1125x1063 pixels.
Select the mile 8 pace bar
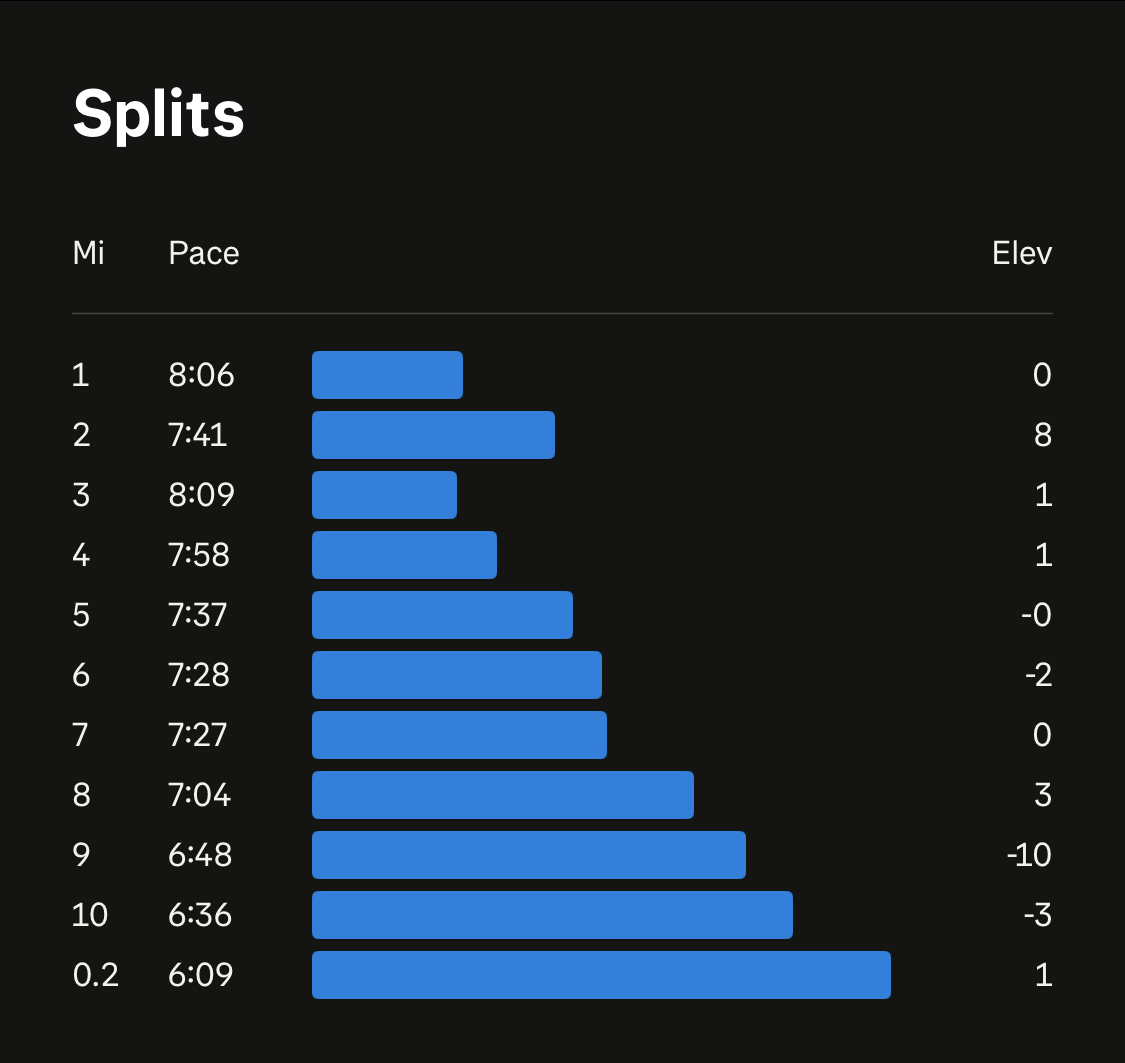(503, 795)
